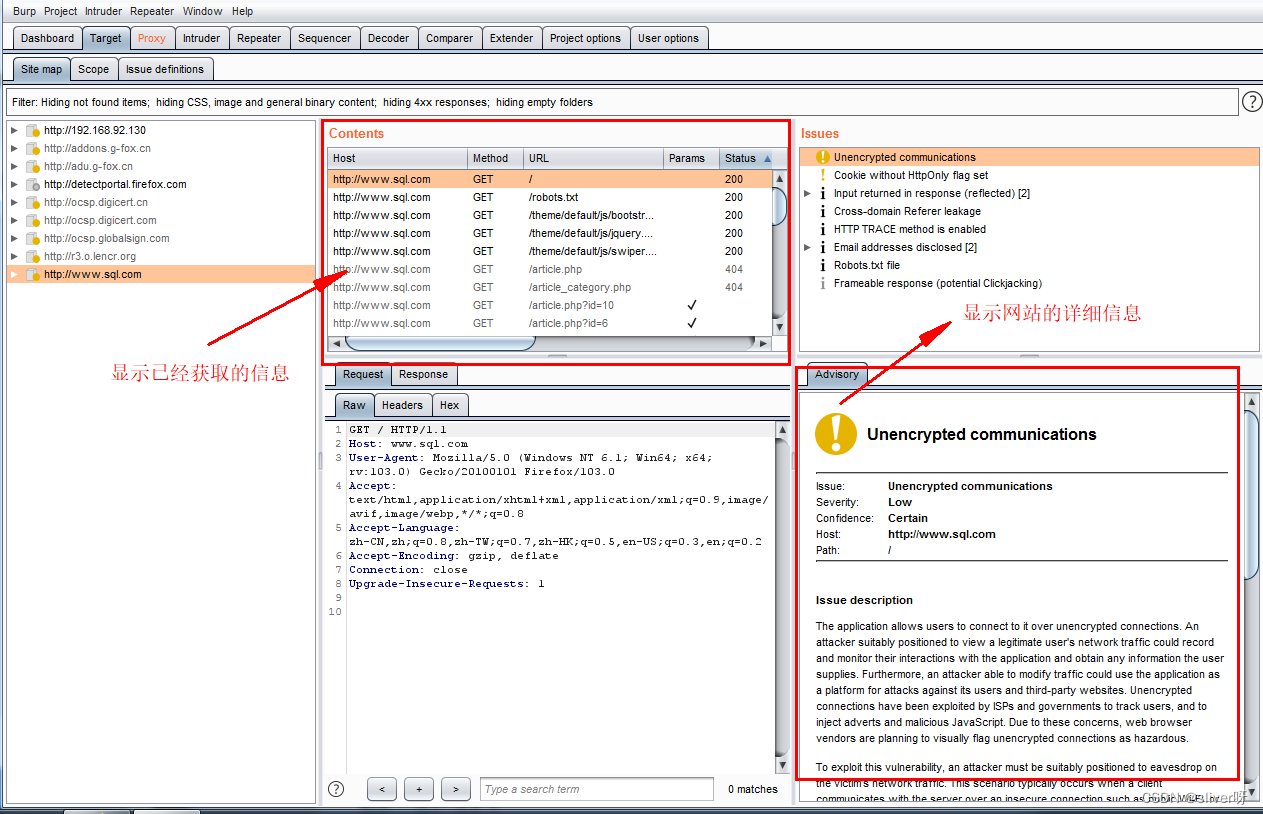The width and height of the screenshot is (1263, 814).
Task: Open the Issue definitions sub-tab
Action: pos(165,69)
